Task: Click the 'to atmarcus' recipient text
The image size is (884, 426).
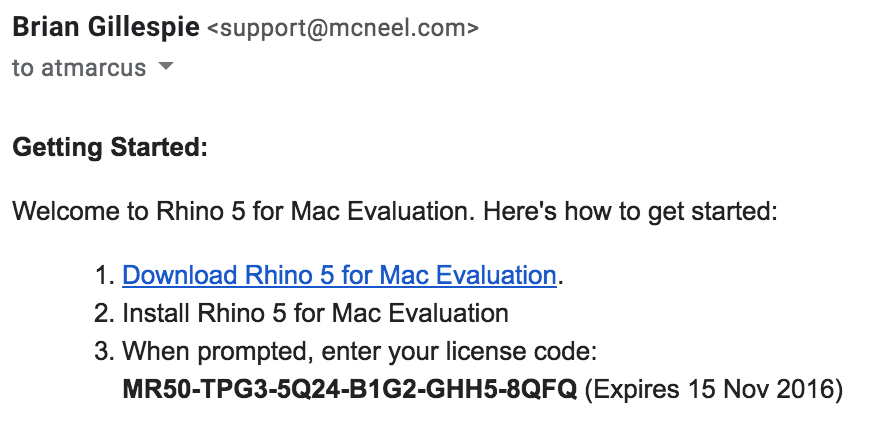Action: (79, 68)
